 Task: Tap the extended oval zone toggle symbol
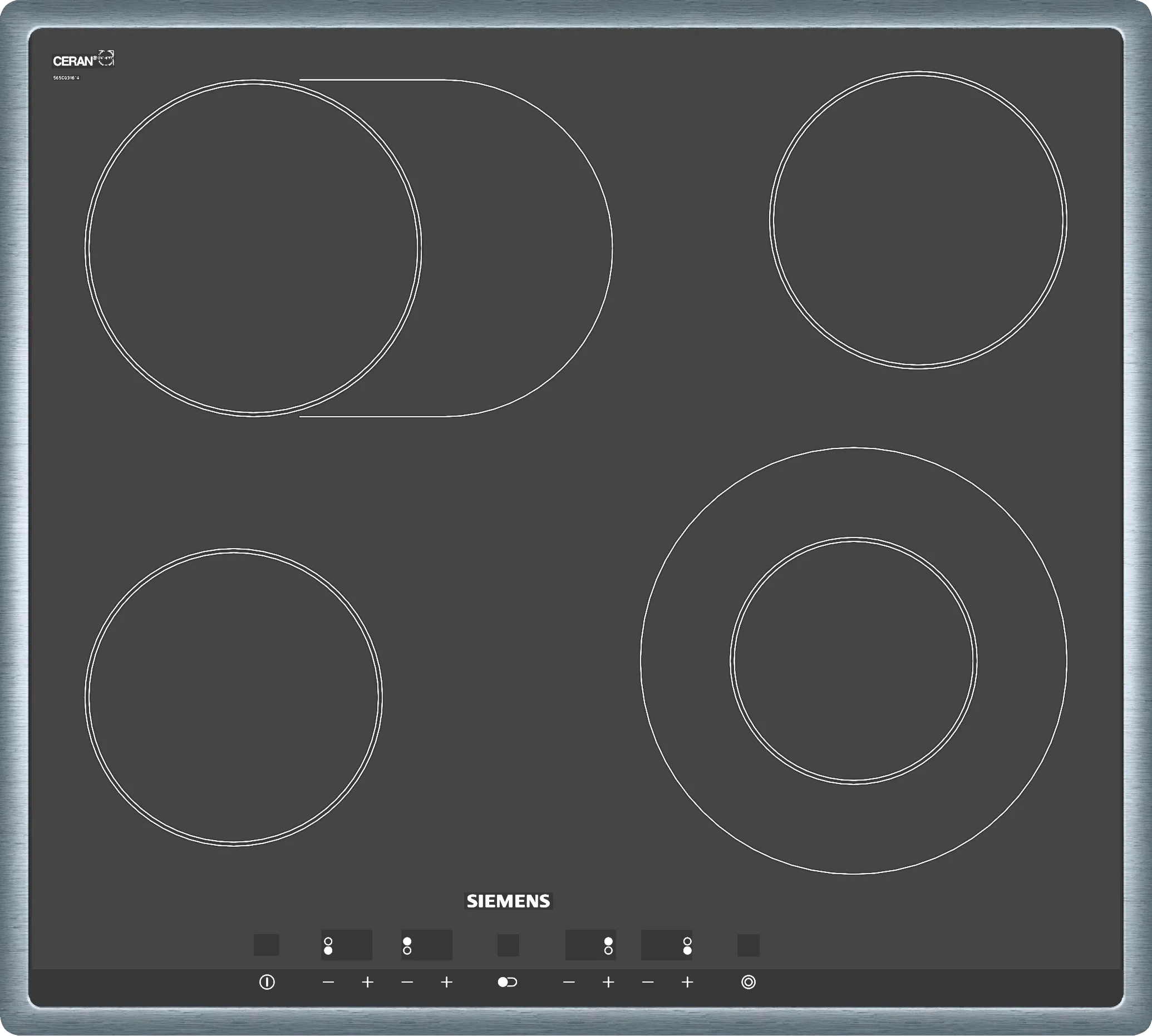pos(507,982)
